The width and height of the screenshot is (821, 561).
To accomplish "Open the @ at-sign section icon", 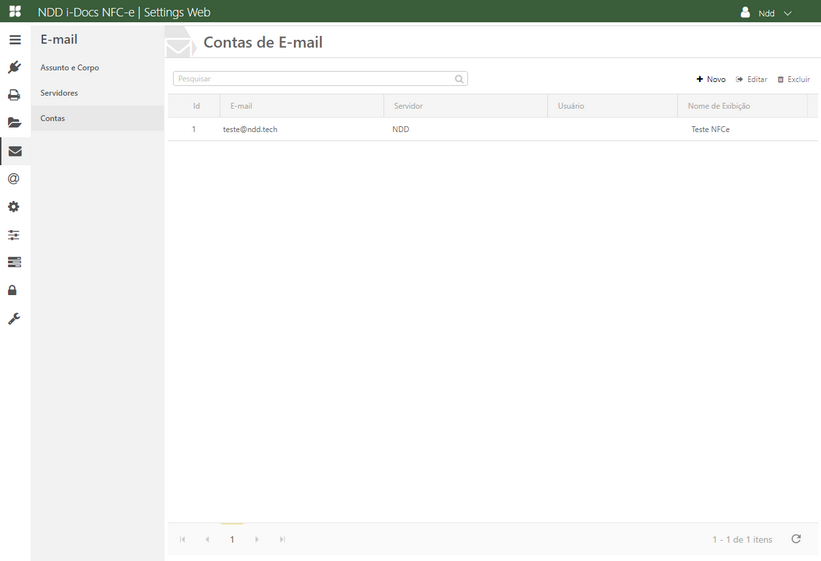I will pos(14,179).
